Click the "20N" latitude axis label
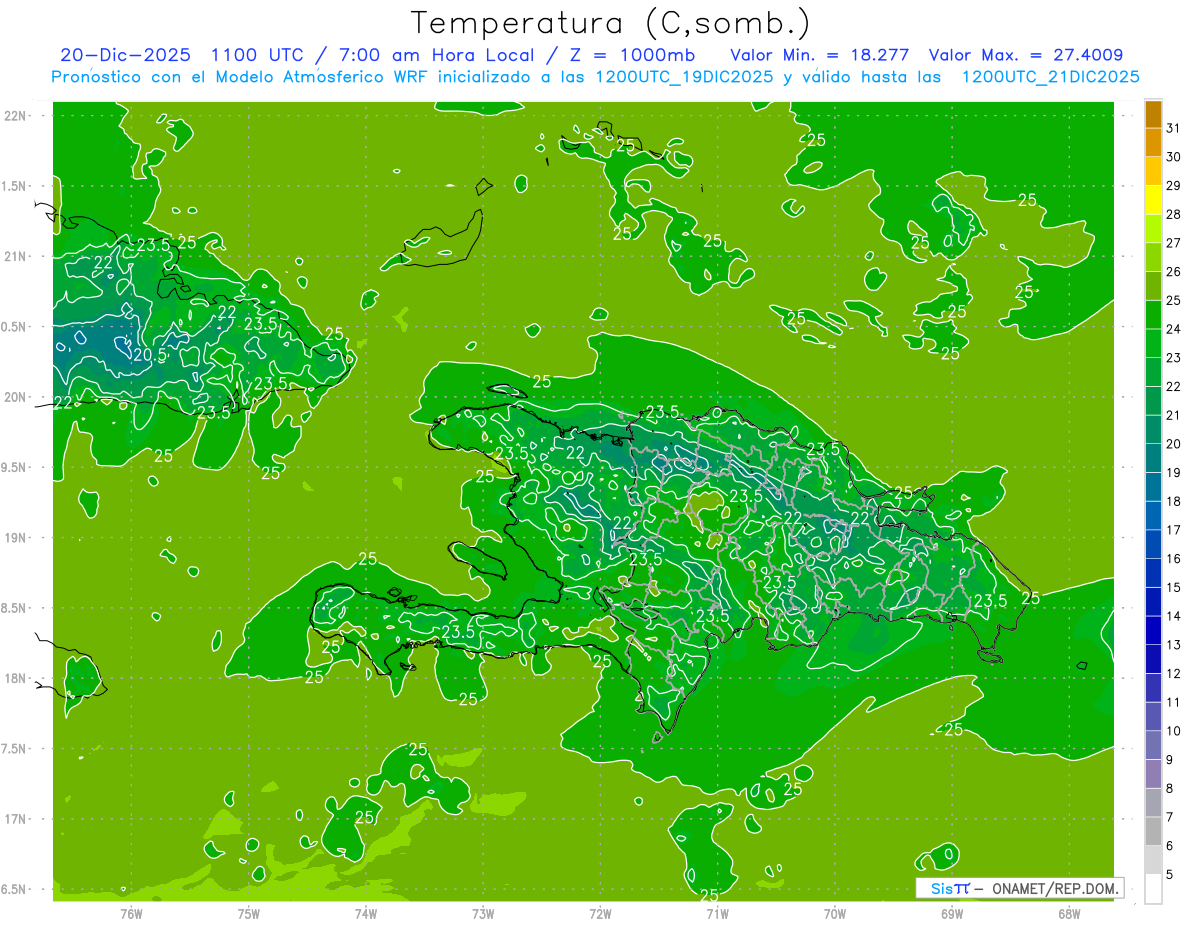The image size is (1200, 927). (x=15, y=397)
